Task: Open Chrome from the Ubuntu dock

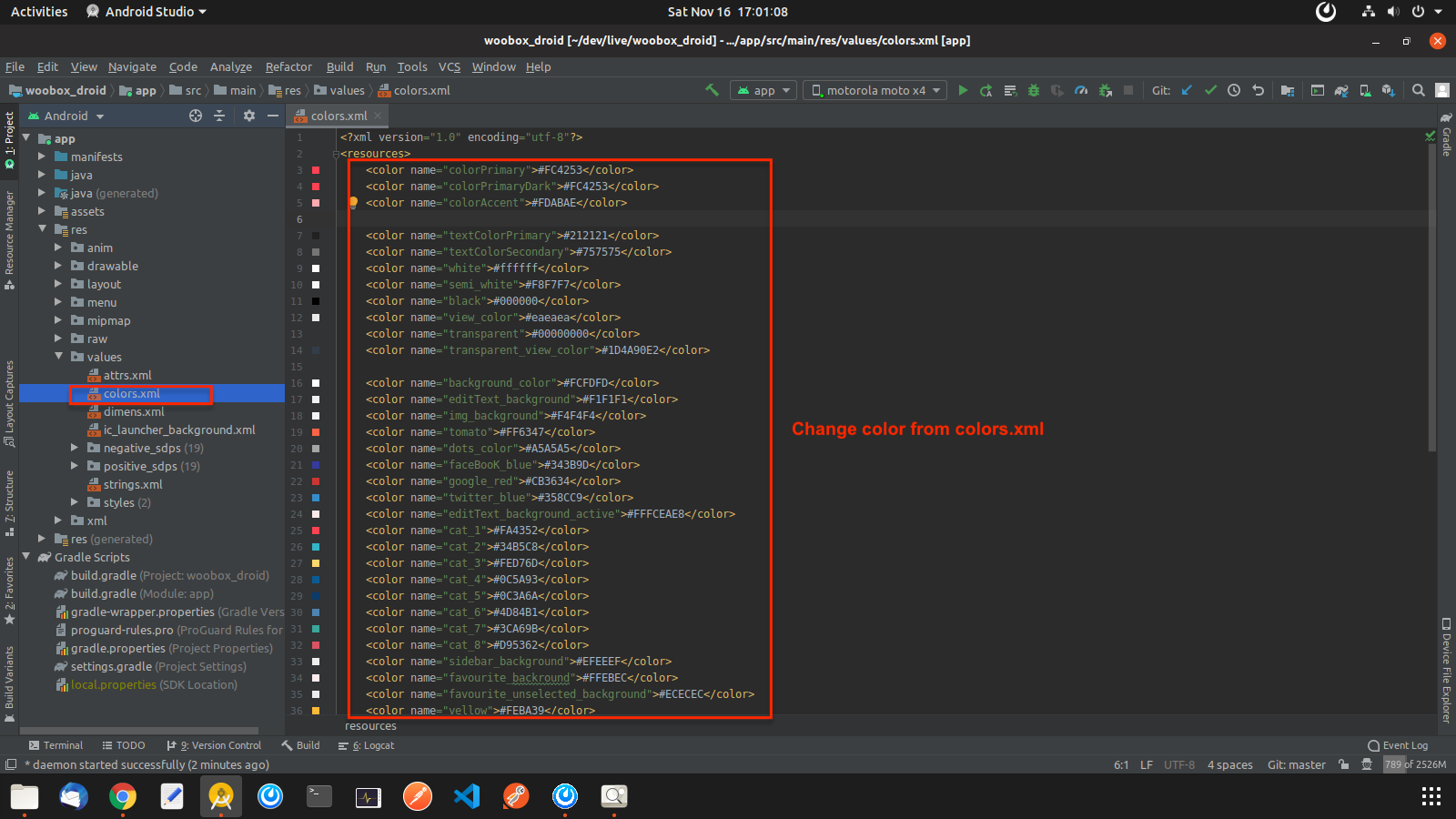Action: pos(123,796)
